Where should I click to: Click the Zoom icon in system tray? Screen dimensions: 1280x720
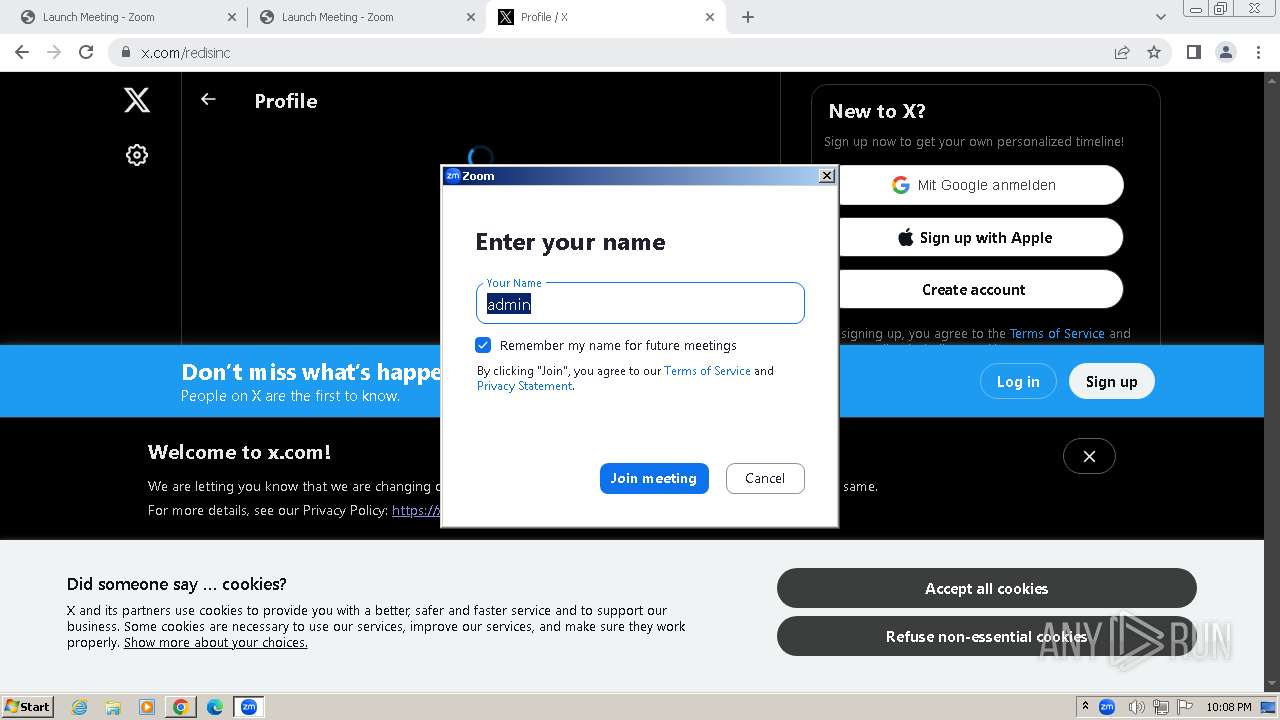pyautogui.click(x=1107, y=707)
